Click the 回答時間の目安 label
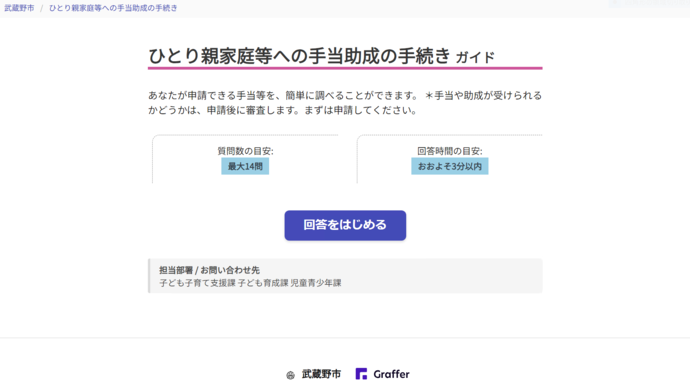 (450, 151)
